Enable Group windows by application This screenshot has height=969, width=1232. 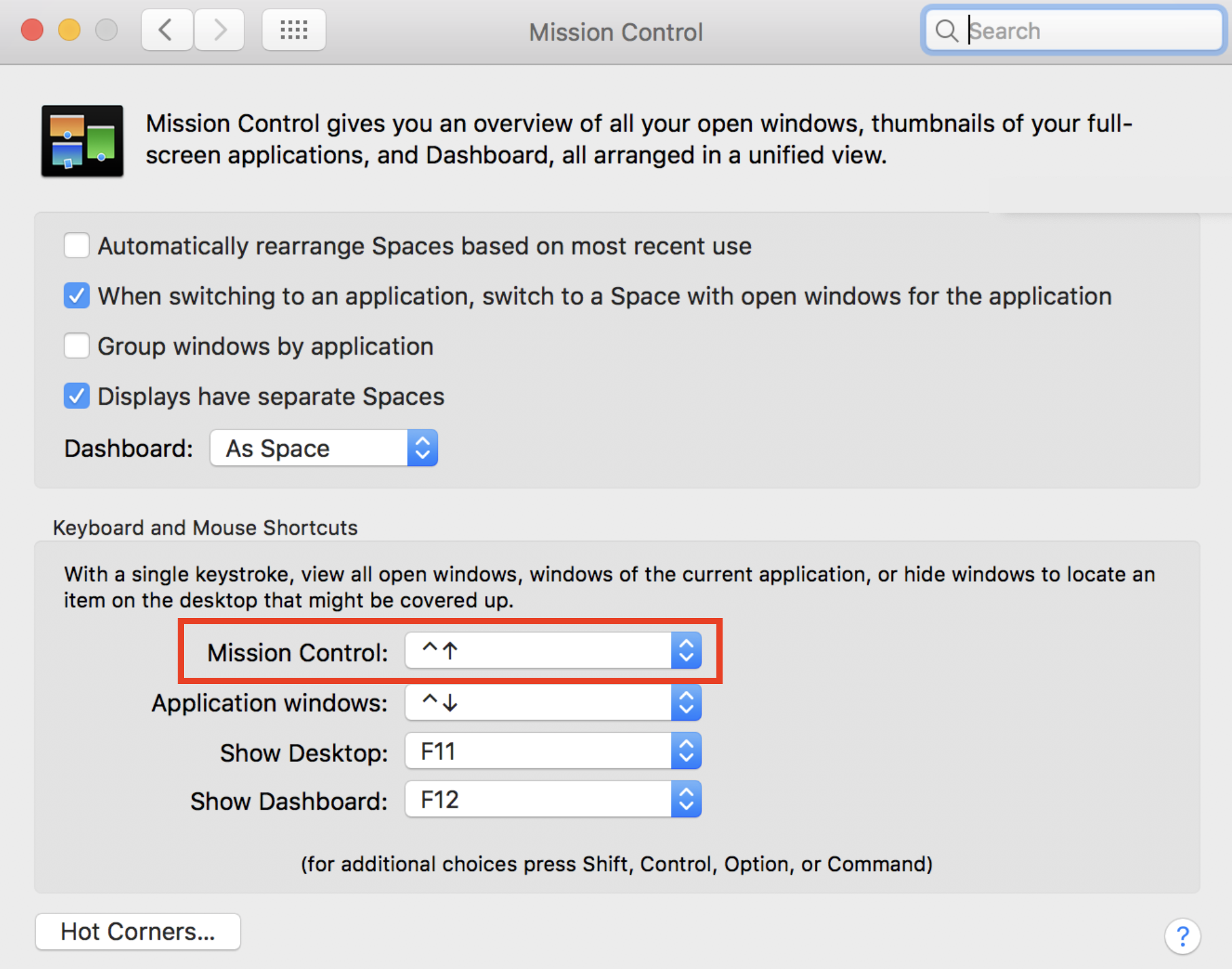(77, 346)
